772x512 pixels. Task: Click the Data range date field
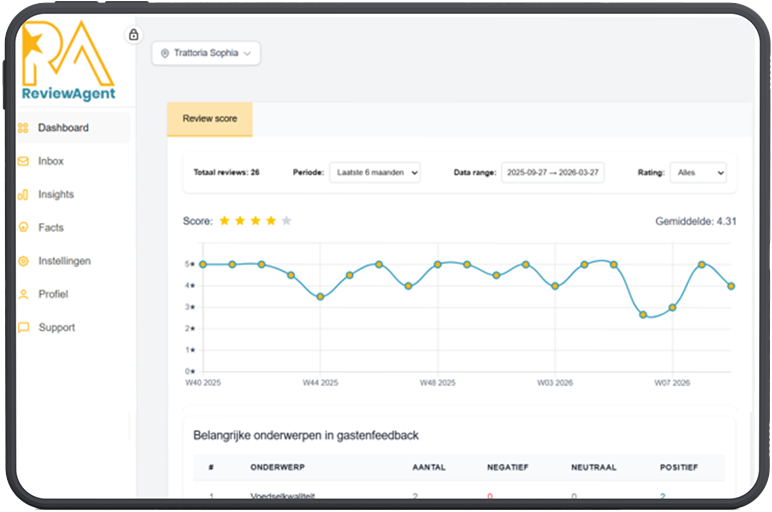552,172
